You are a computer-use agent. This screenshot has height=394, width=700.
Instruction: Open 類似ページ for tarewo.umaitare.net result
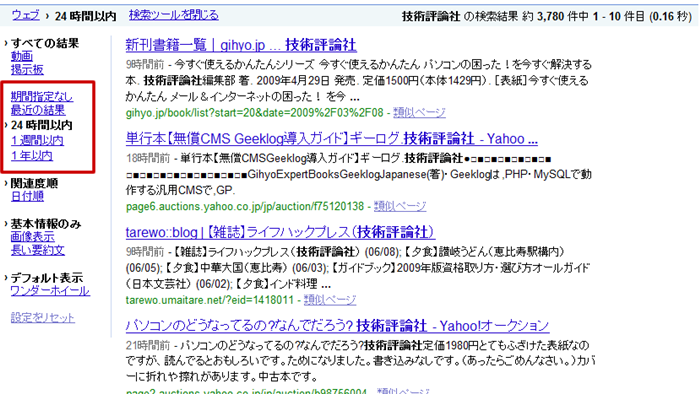pos(330,300)
